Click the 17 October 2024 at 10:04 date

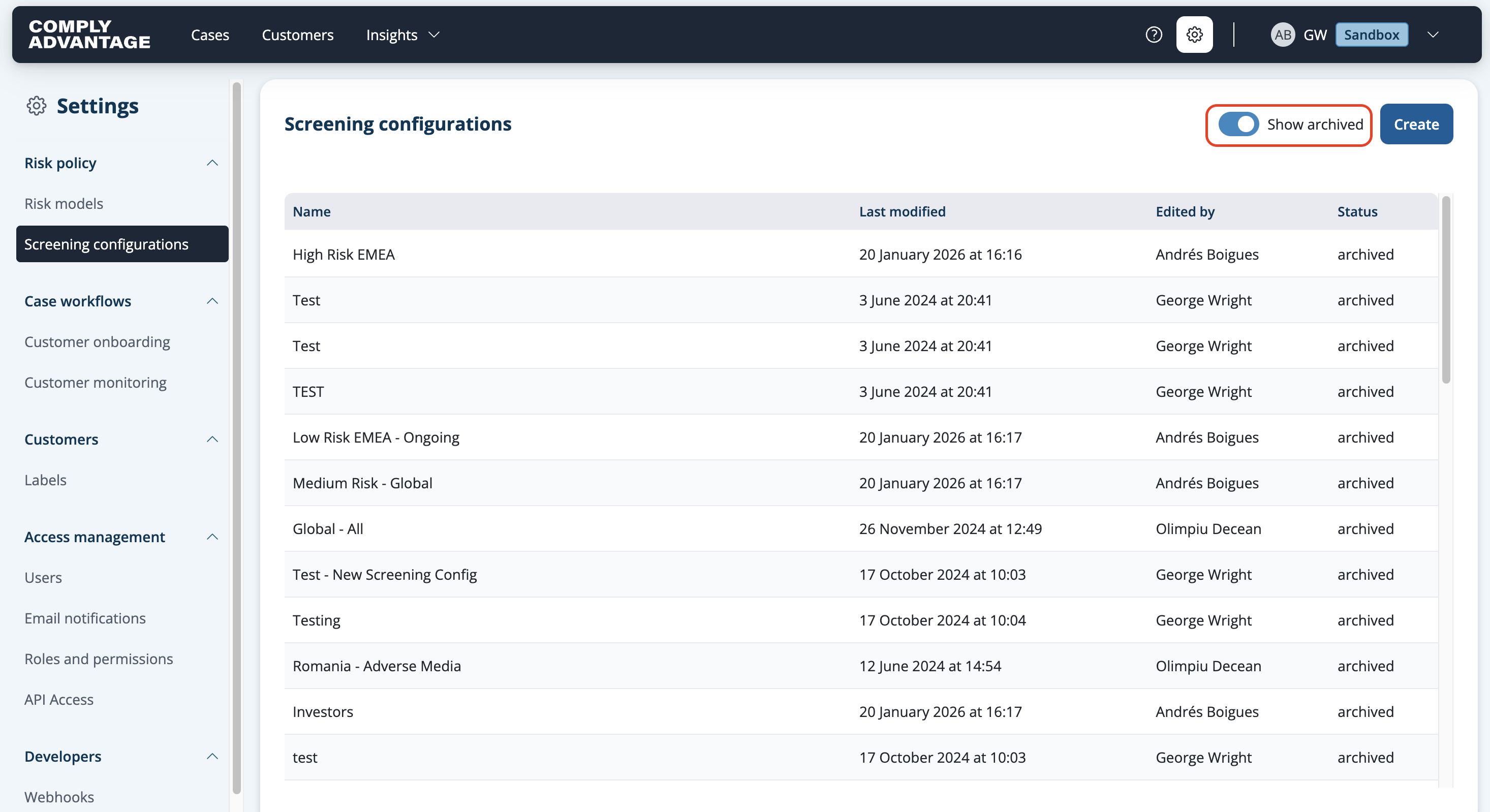(x=942, y=620)
